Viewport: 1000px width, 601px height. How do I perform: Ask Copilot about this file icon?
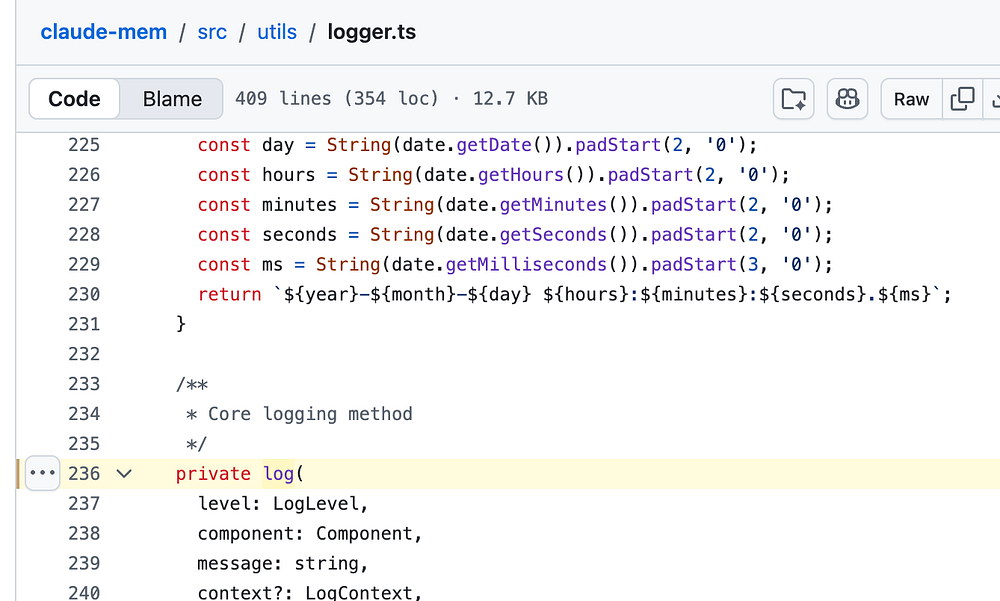847,99
